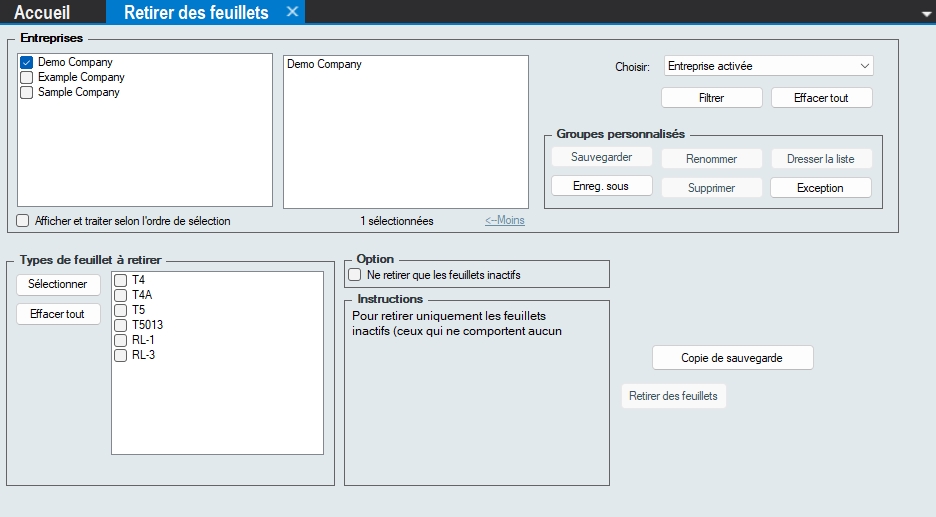Check the Example Company checkbox
This screenshot has width=936, height=517.
27,78
